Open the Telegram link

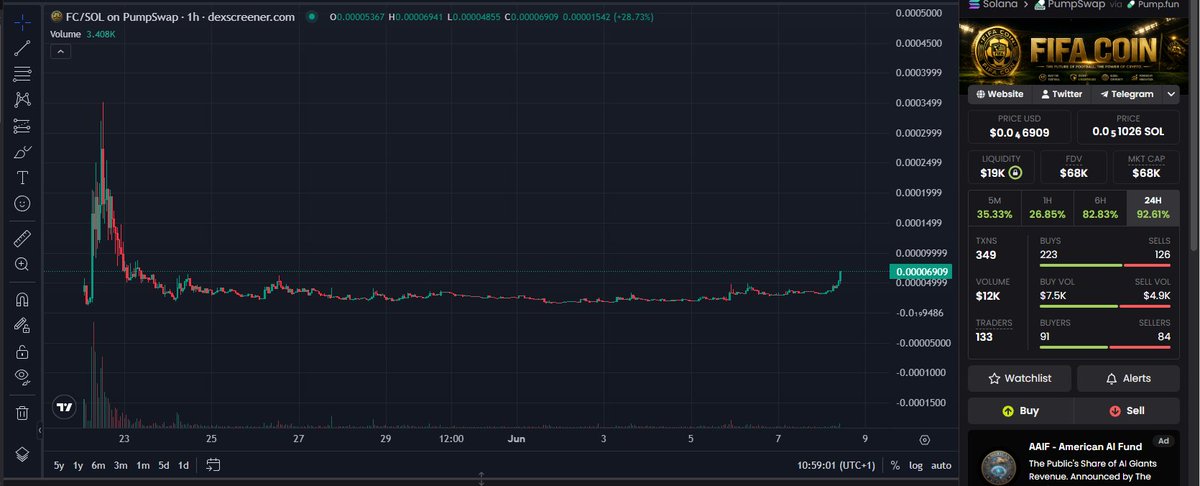pyautogui.click(x=1126, y=94)
